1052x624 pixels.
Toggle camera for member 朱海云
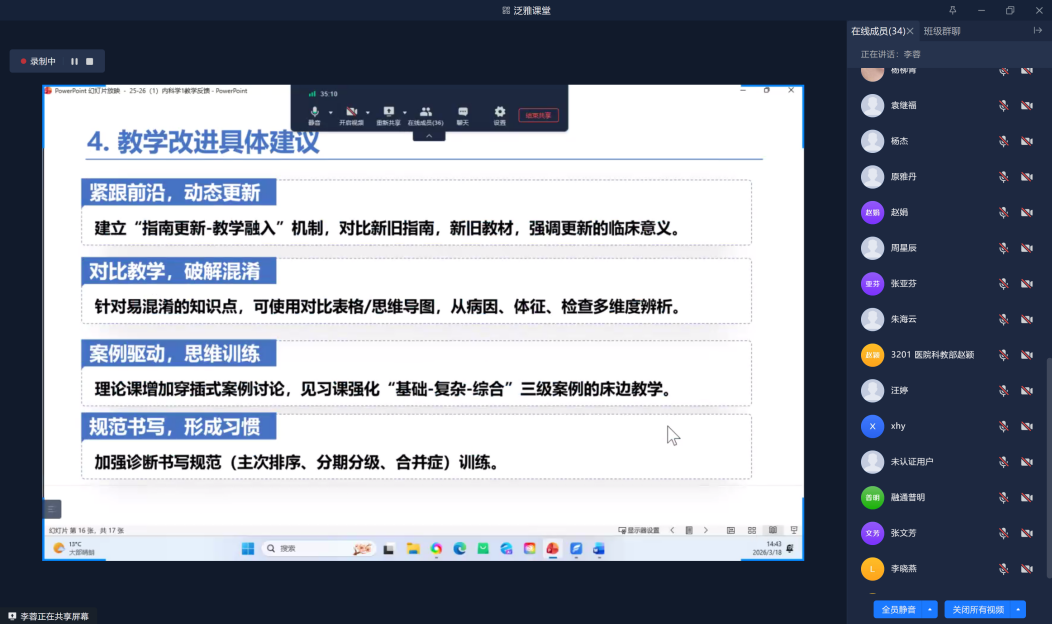[x=1026, y=319]
